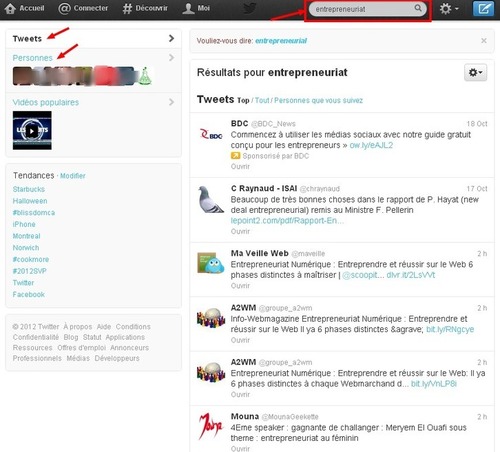Open the Connecter @ tab
Viewport: 500px width, 452px height.
click(x=83, y=8)
